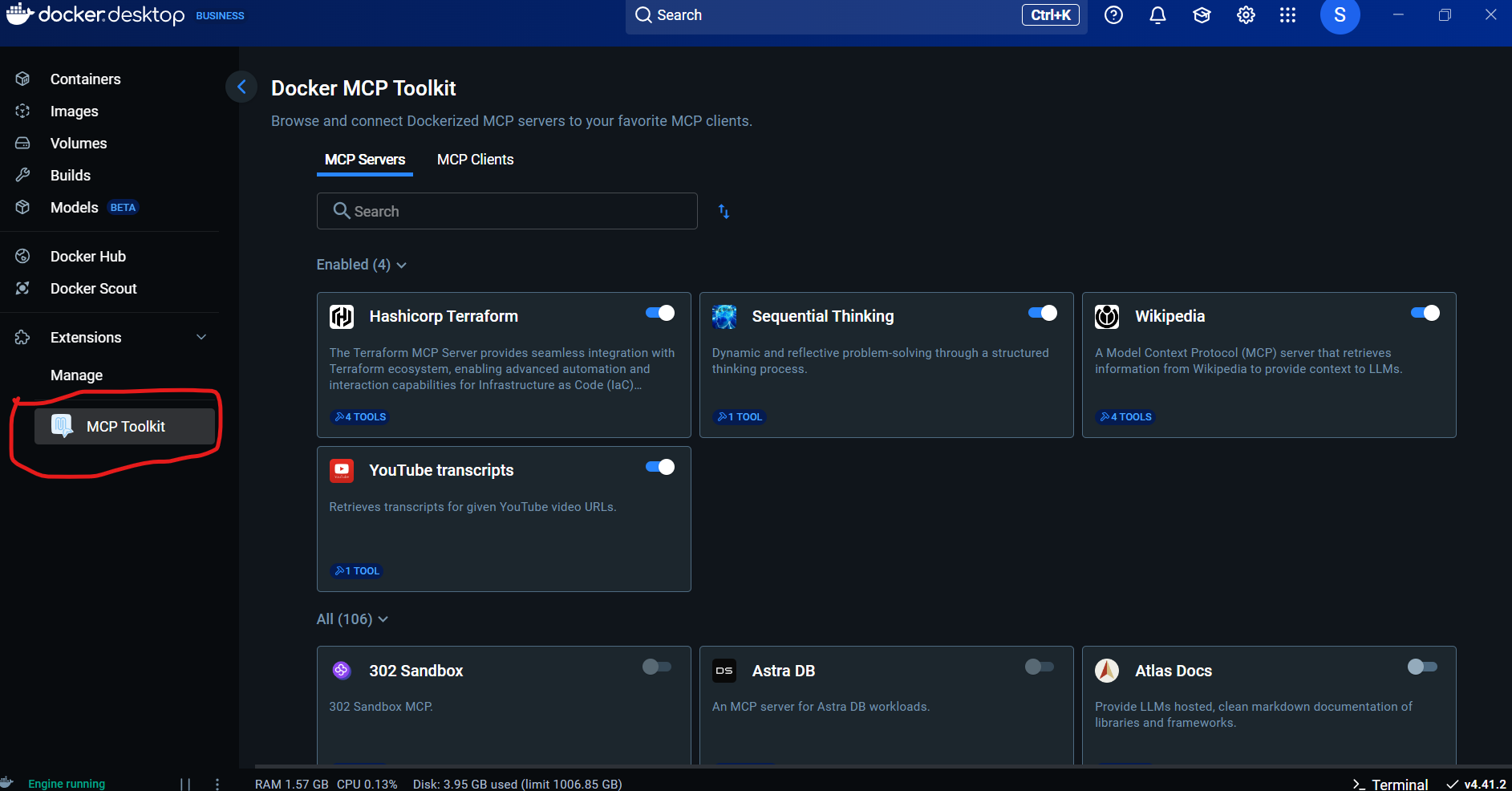Click the BETA badge beside Models
Image resolution: width=1512 pixels, height=791 pixels.
(123, 207)
